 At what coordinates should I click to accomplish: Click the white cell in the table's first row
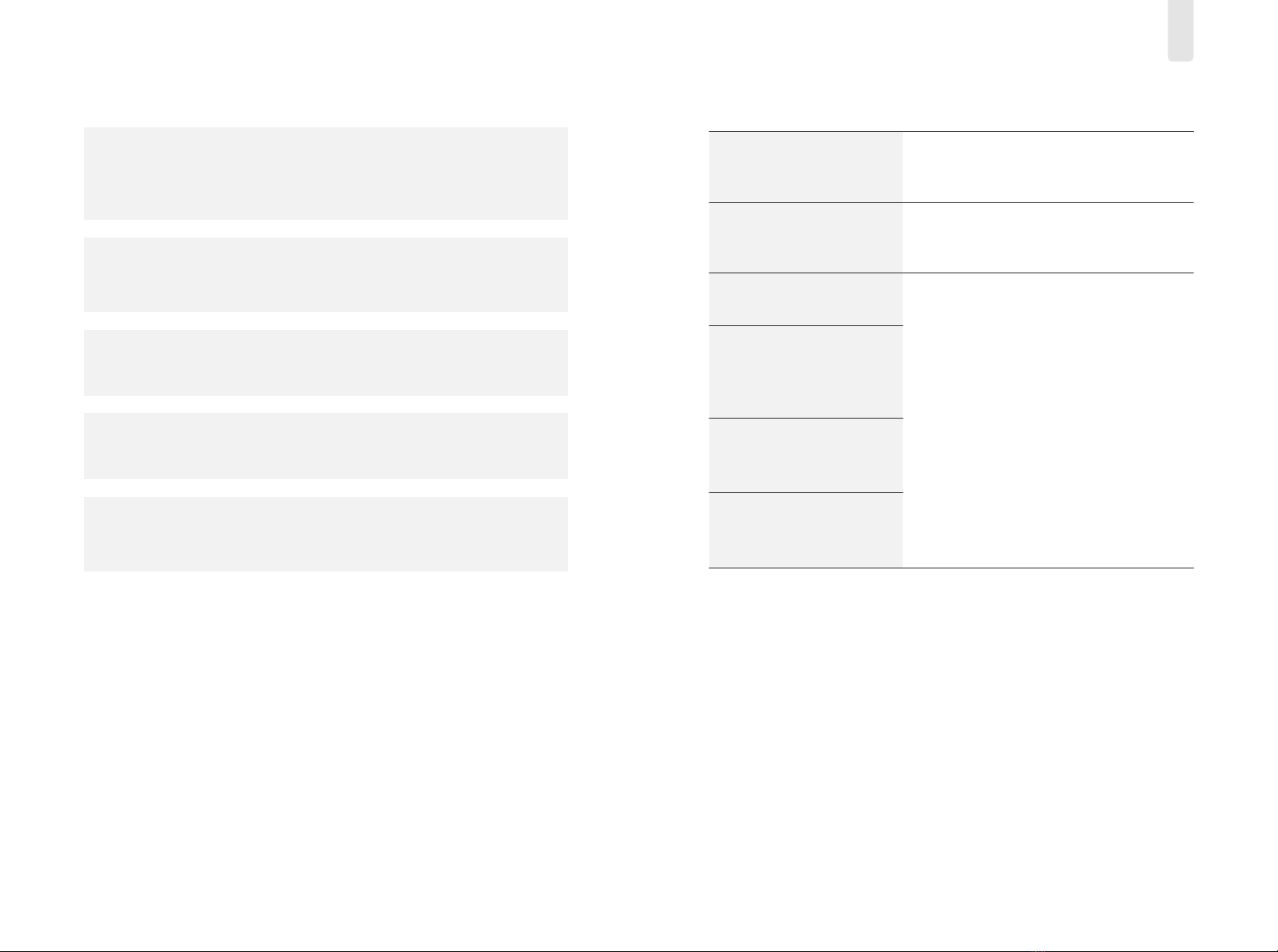pyautogui.click(x=1048, y=167)
